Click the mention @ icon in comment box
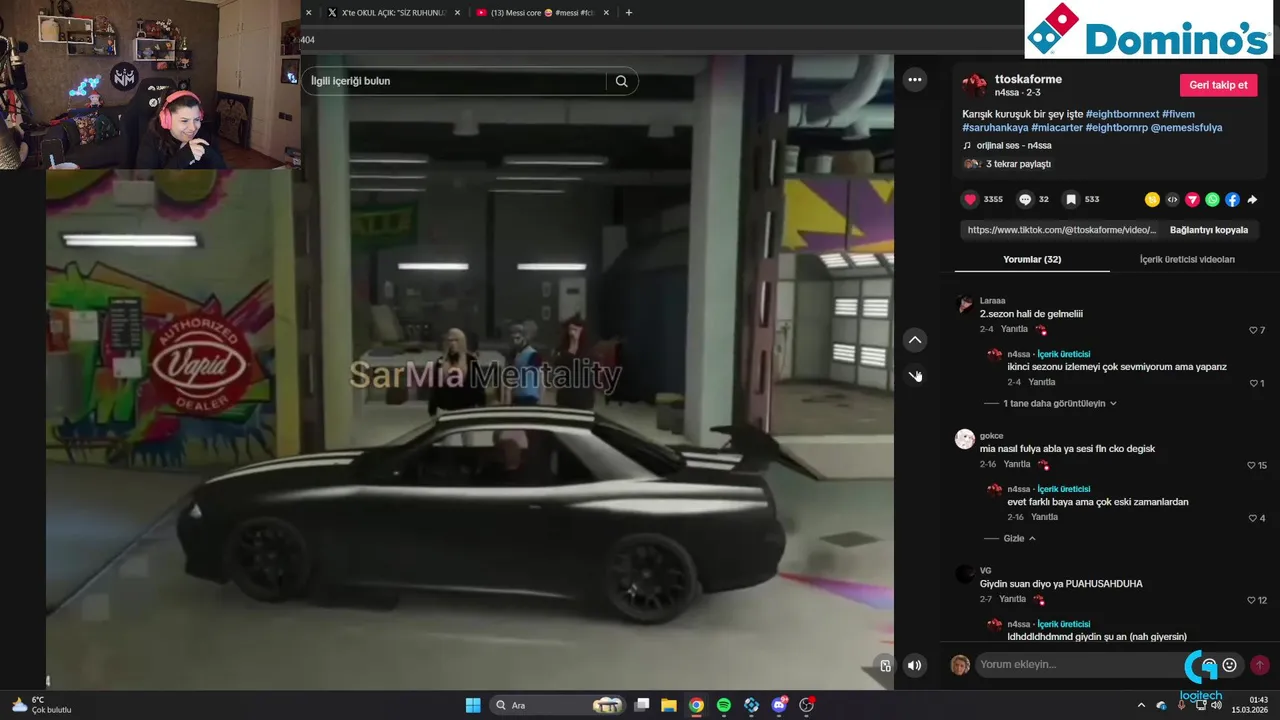The height and width of the screenshot is (720, 1280). [1208, 665]
